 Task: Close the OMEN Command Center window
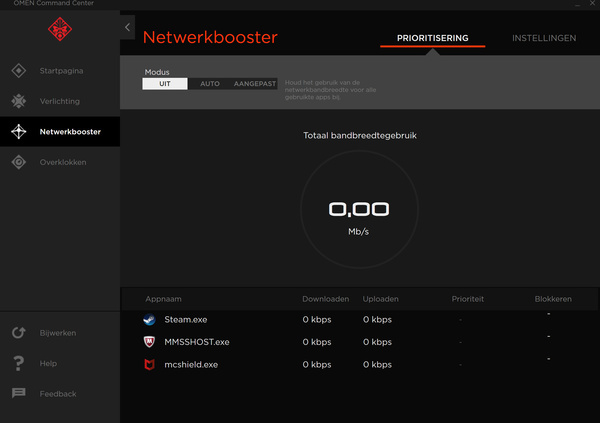coord(592,3)
